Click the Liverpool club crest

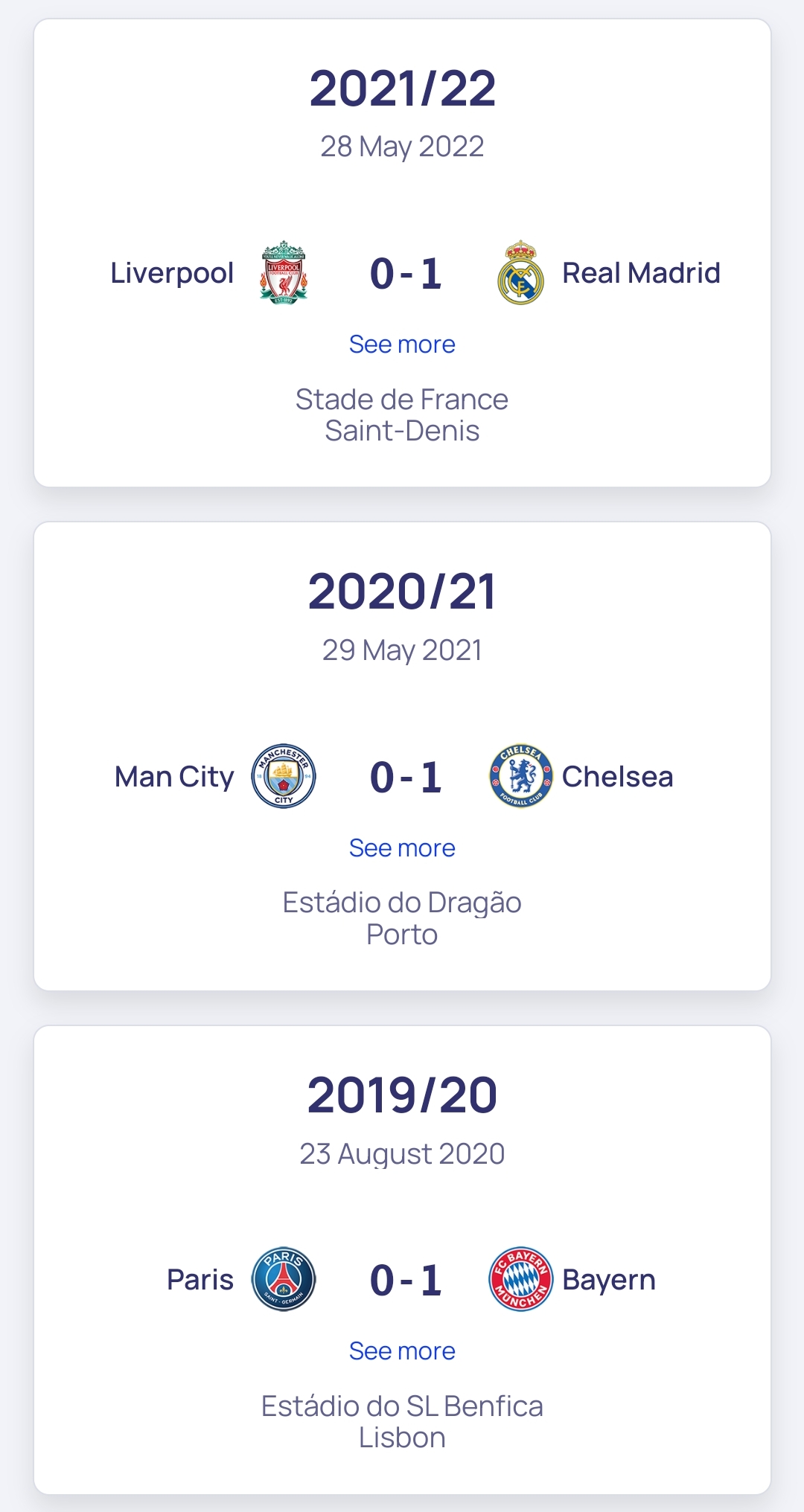coord(284,272)
